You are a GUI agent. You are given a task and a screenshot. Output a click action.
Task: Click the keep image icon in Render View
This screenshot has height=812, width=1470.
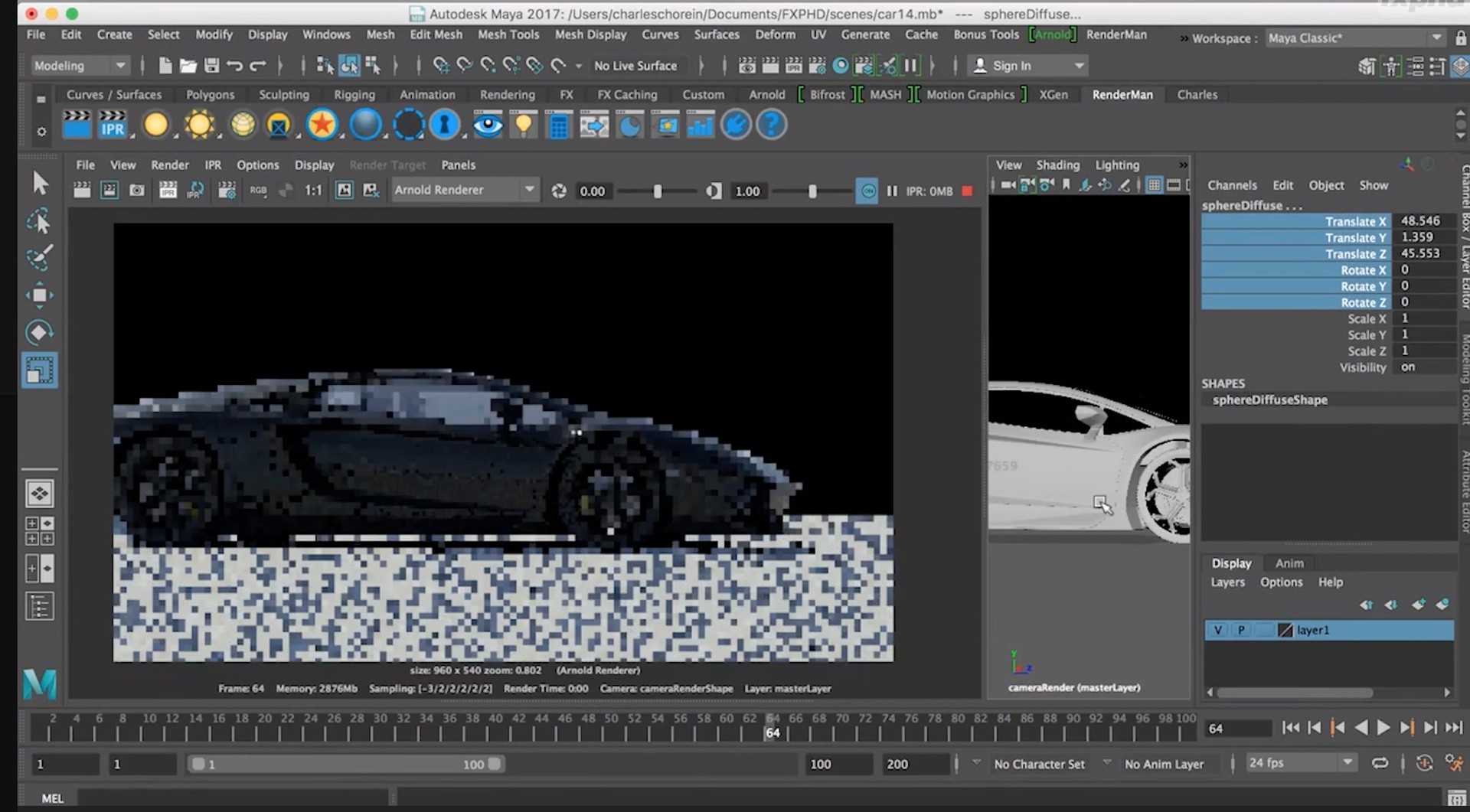[345, 191]
